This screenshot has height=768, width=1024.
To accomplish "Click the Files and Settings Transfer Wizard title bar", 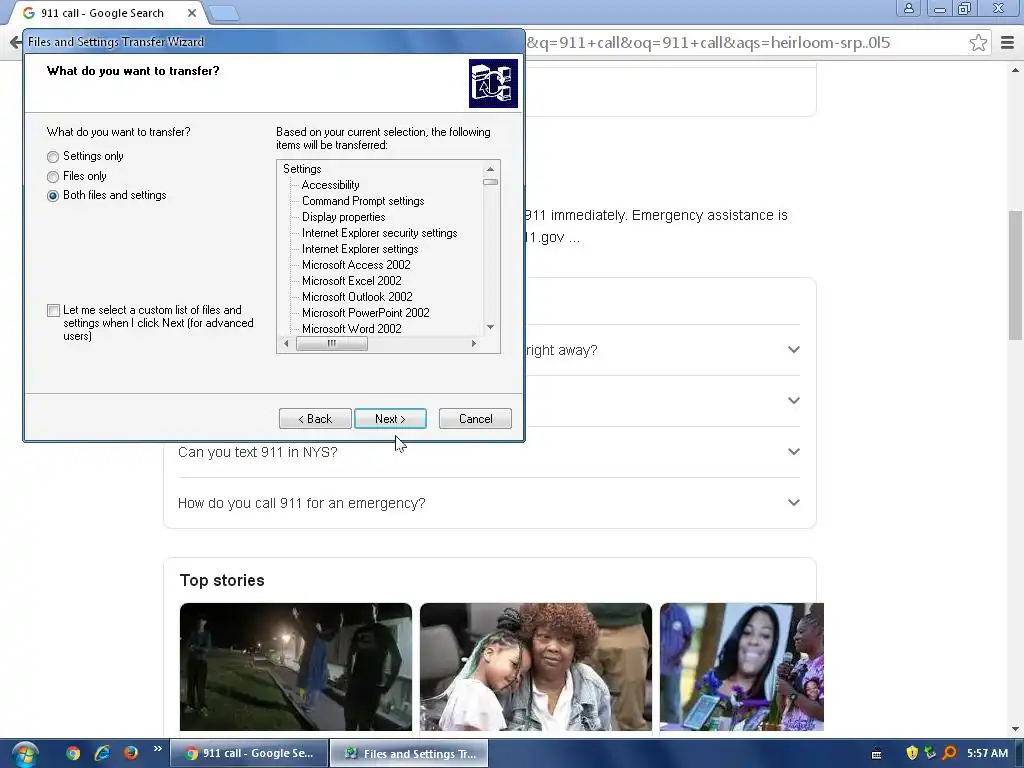I will click(274, 42).
